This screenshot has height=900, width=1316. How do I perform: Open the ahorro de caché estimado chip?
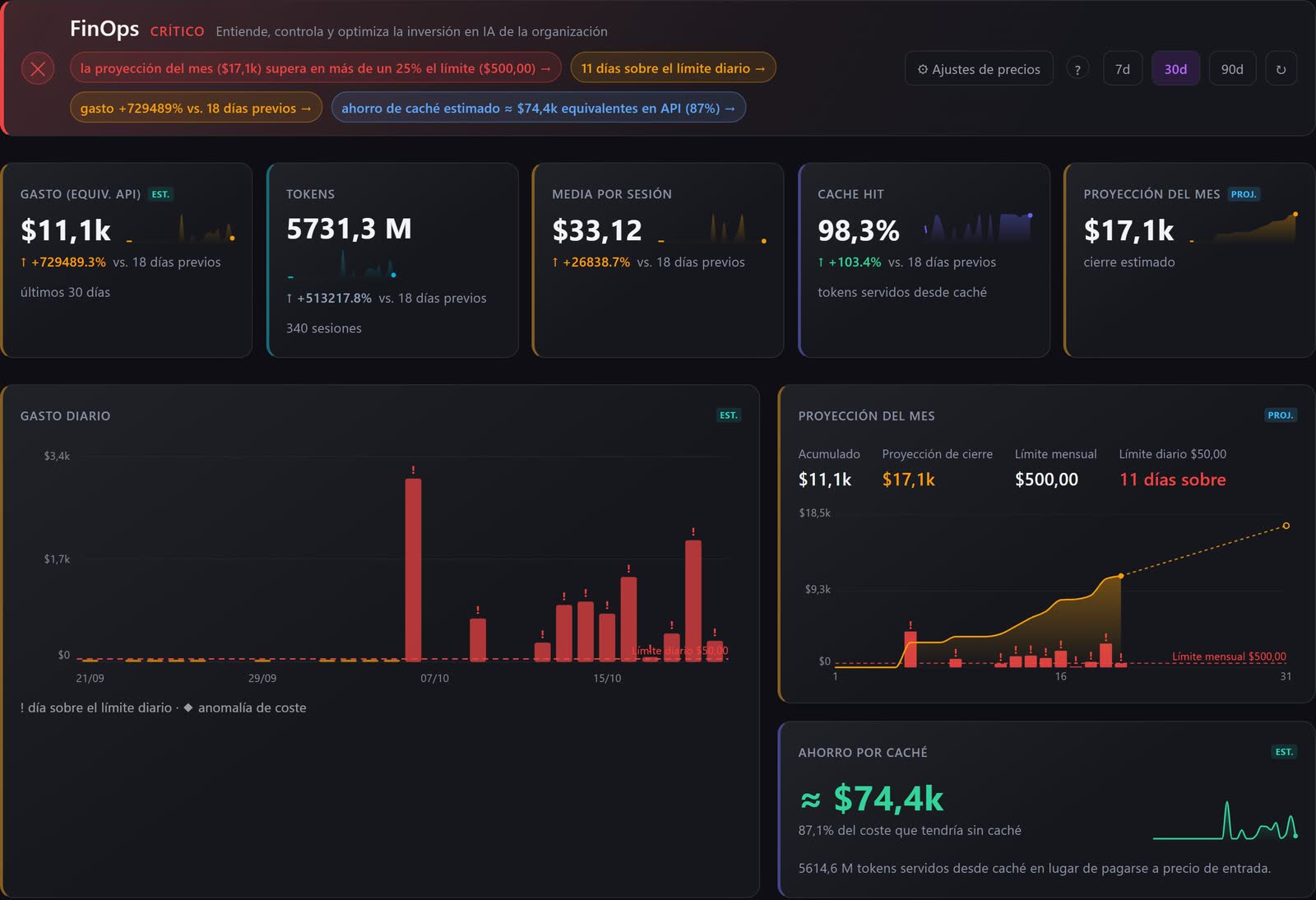click(539, 108)
